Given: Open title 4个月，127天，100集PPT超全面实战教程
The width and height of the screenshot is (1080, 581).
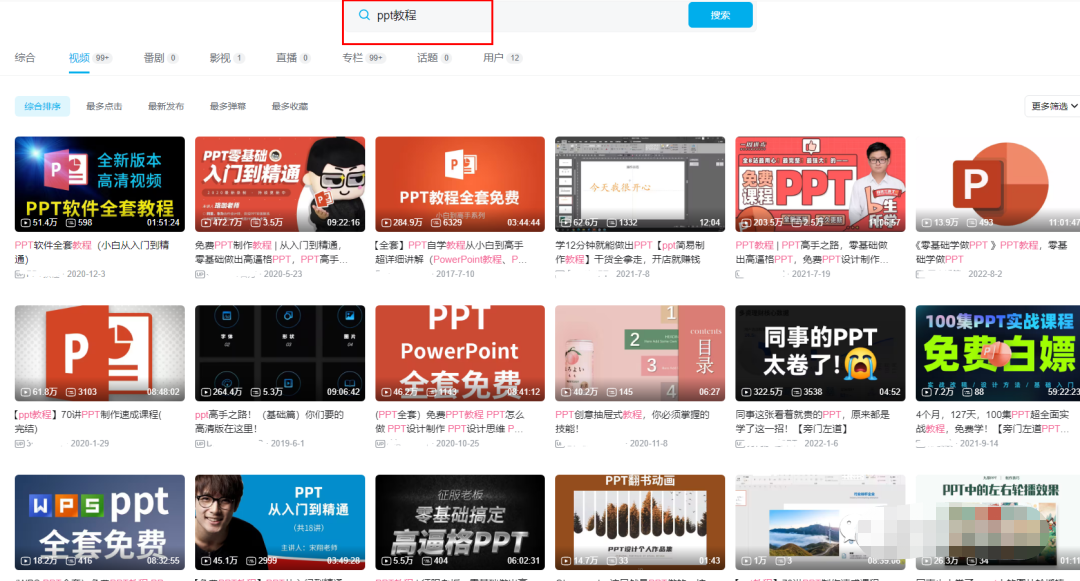Looking at the screenshot, I should pos(993,421).
